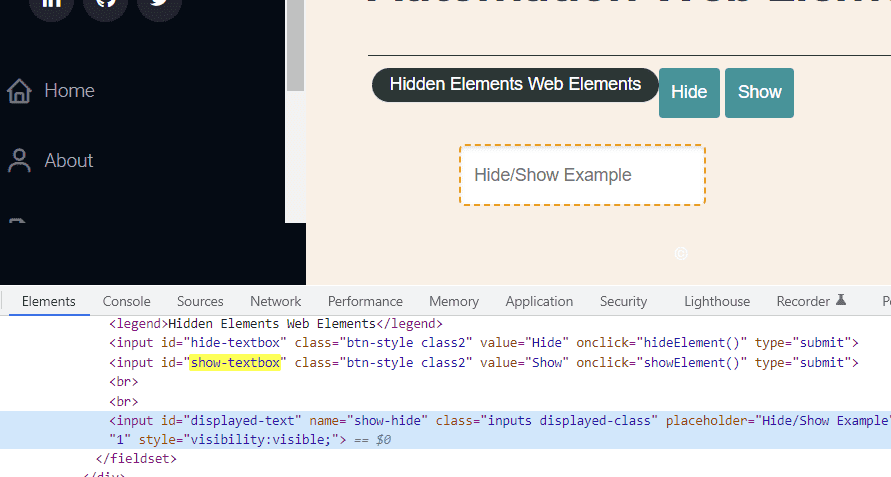Click the Show button
891x477 pixels.
(x=759, y=93)
